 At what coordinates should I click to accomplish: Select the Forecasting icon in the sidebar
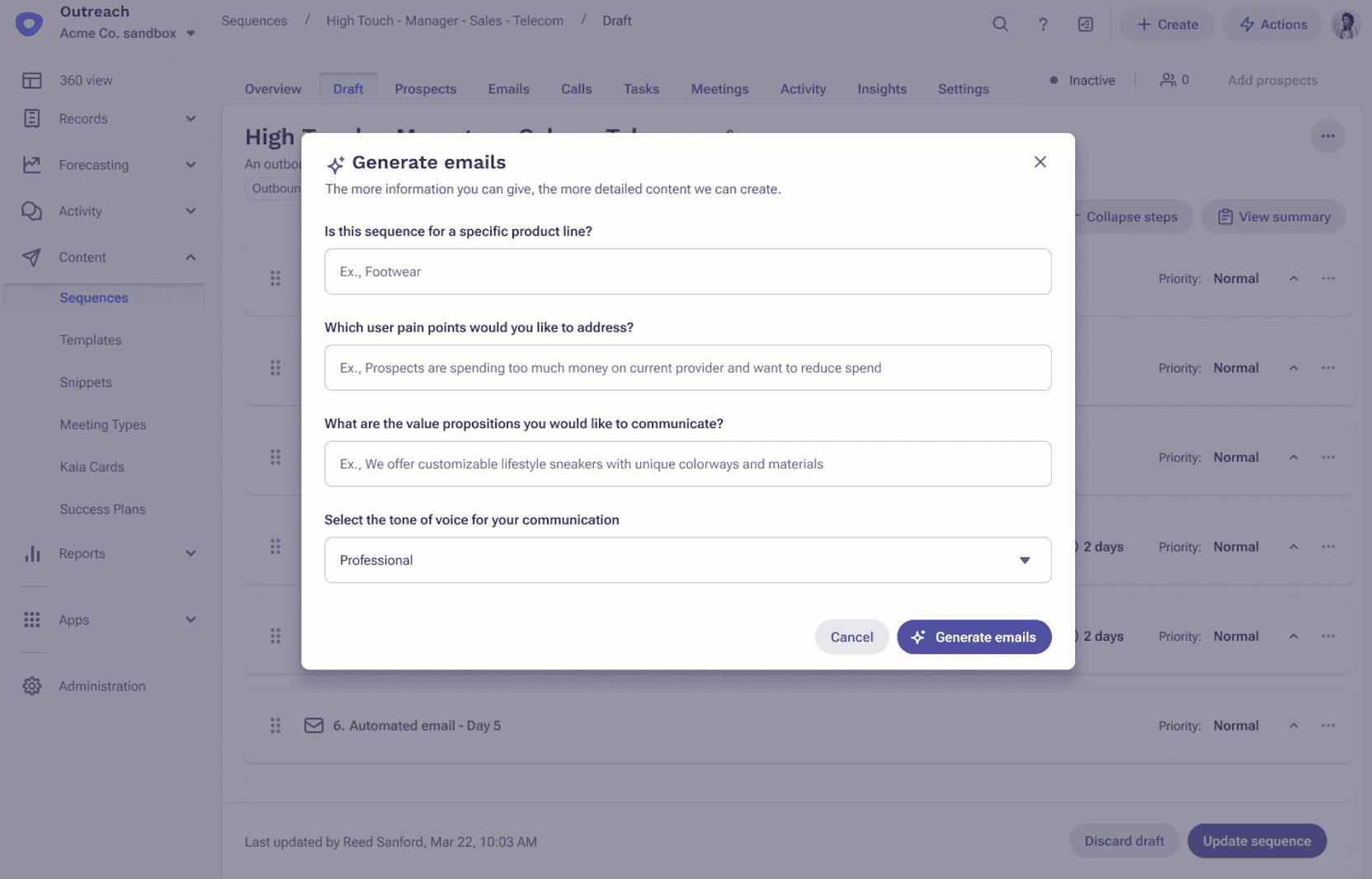(x=31, y=165)
